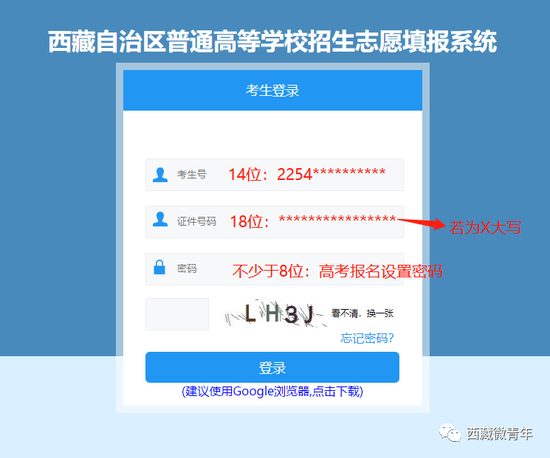Focus the 证件号码 input field

[x=274, y=222]
